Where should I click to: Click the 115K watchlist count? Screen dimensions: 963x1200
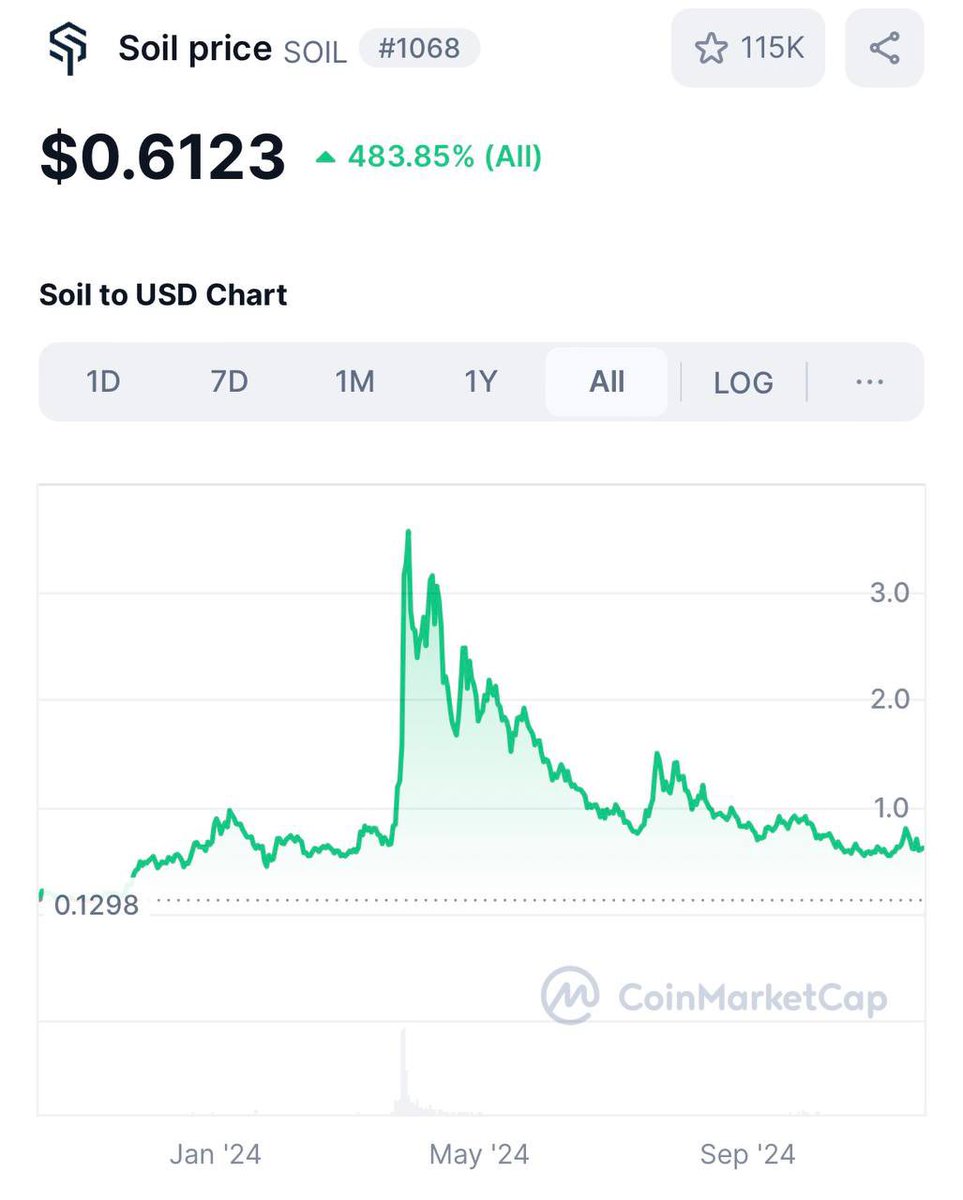773,48
